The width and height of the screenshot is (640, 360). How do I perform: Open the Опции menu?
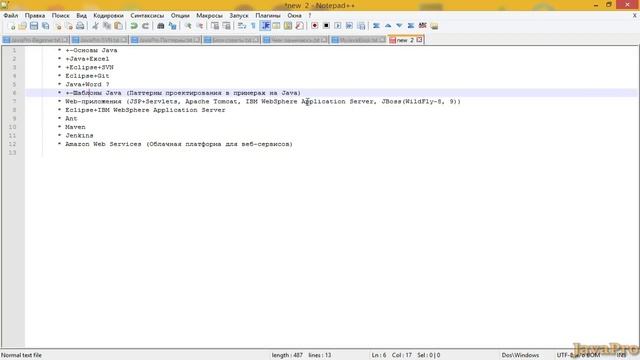(x=180, y=16)
